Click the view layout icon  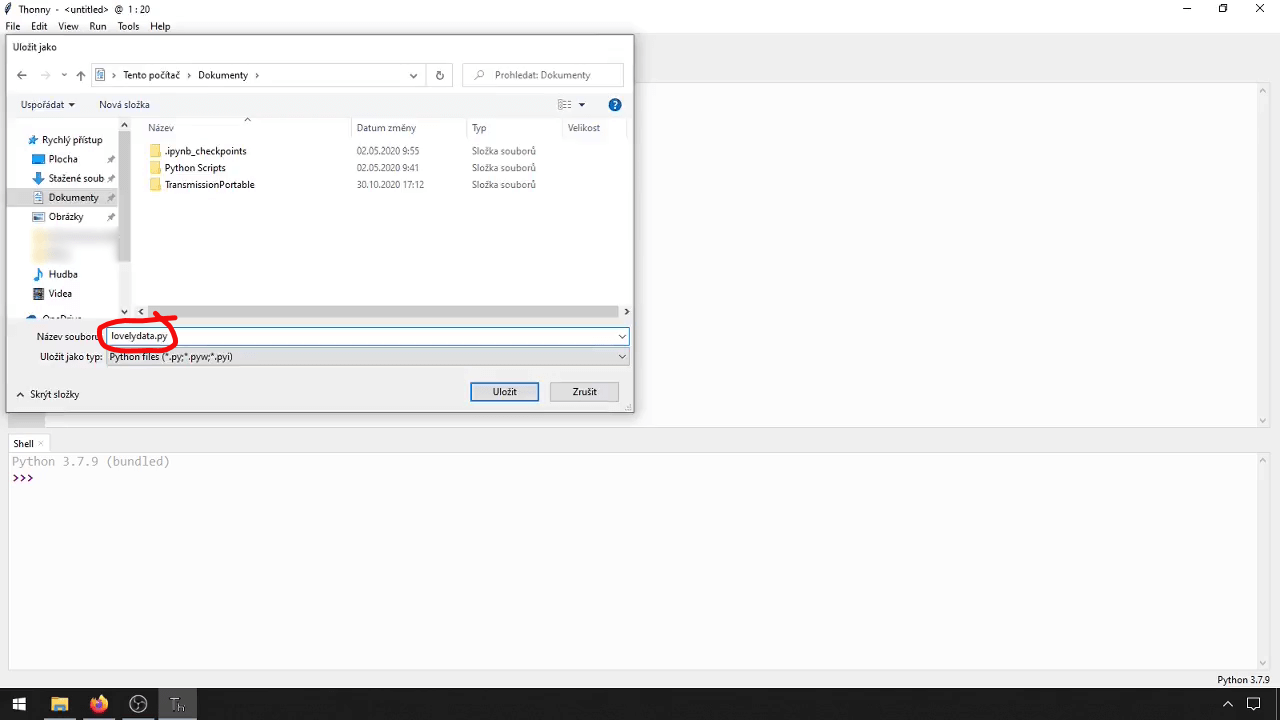click(x=565, y=104)
